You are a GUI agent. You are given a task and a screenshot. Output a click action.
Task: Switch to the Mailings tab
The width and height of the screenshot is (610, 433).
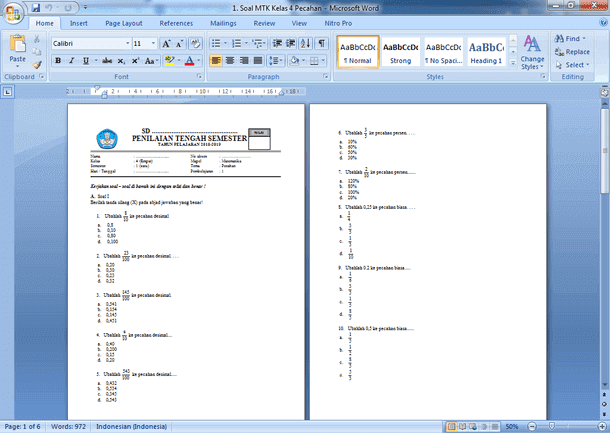tap(223, 23)
